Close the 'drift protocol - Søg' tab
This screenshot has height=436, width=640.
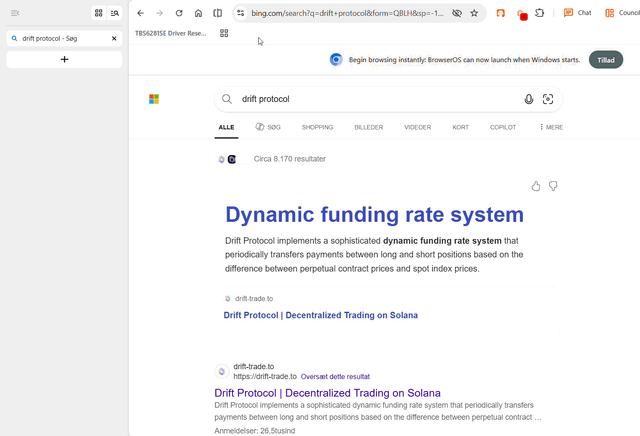click(x=114, y=38)
